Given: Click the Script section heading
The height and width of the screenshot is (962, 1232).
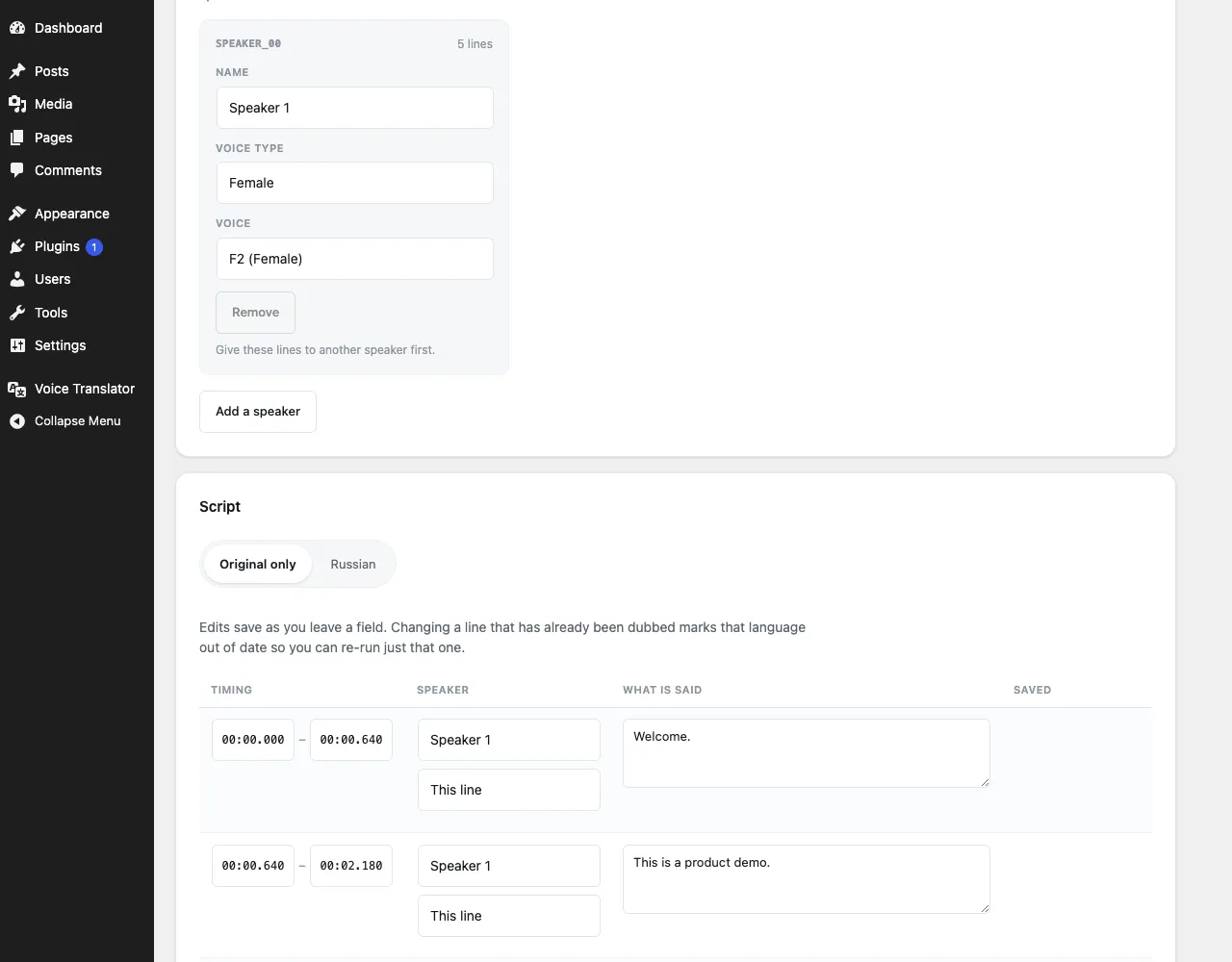Looking at the screenshot, I should (x=220, y=507).
